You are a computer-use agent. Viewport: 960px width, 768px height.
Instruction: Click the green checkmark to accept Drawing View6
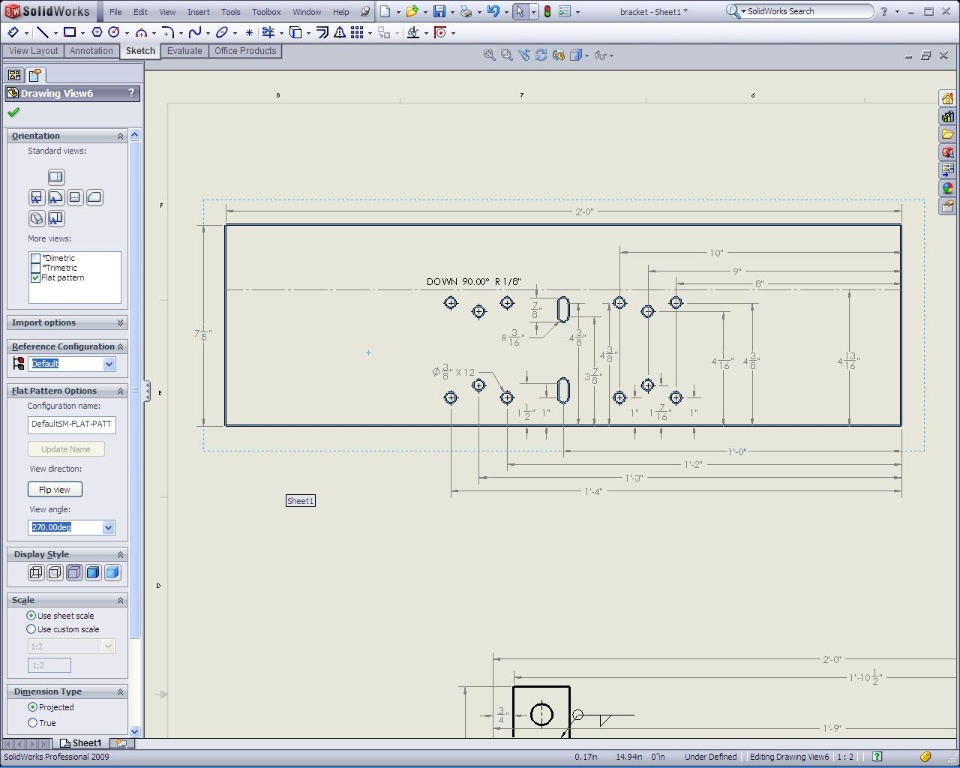click(14, 112)
